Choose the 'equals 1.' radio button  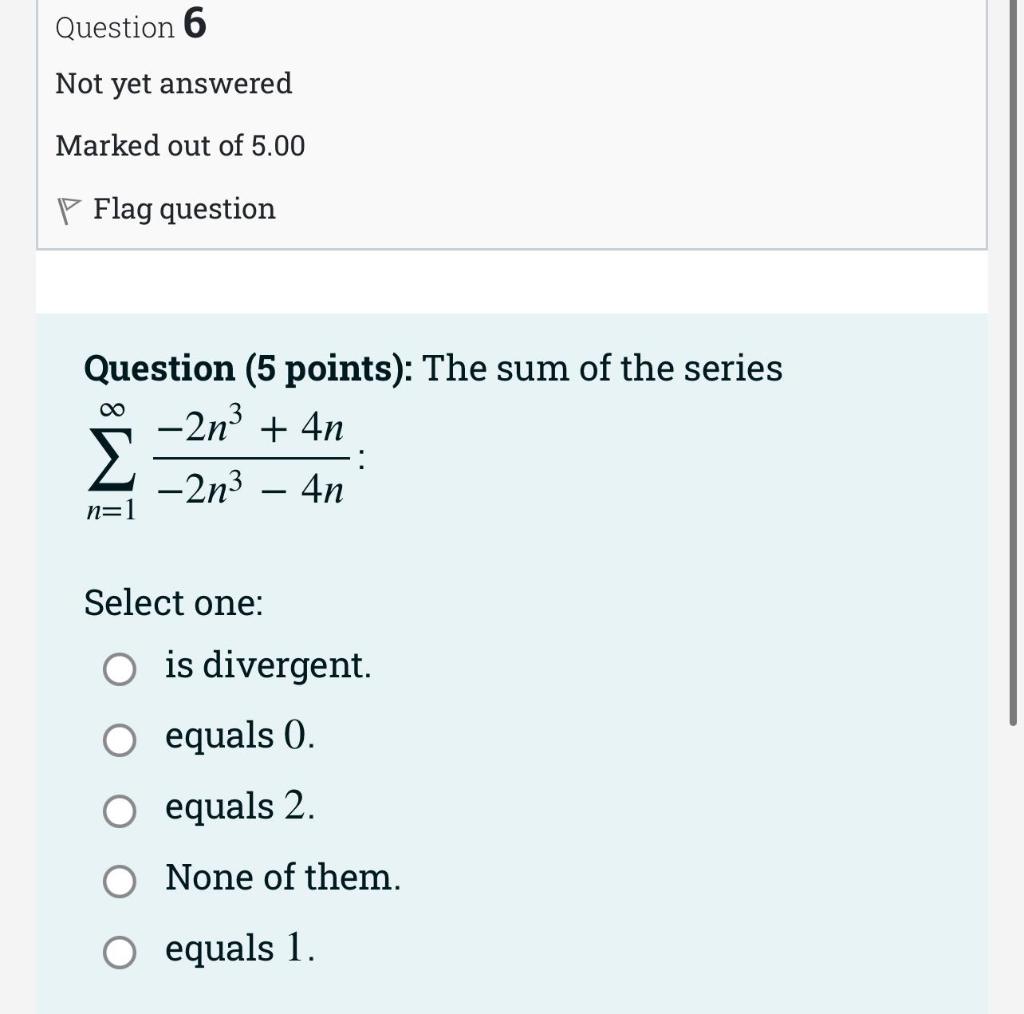coord(120,952)
